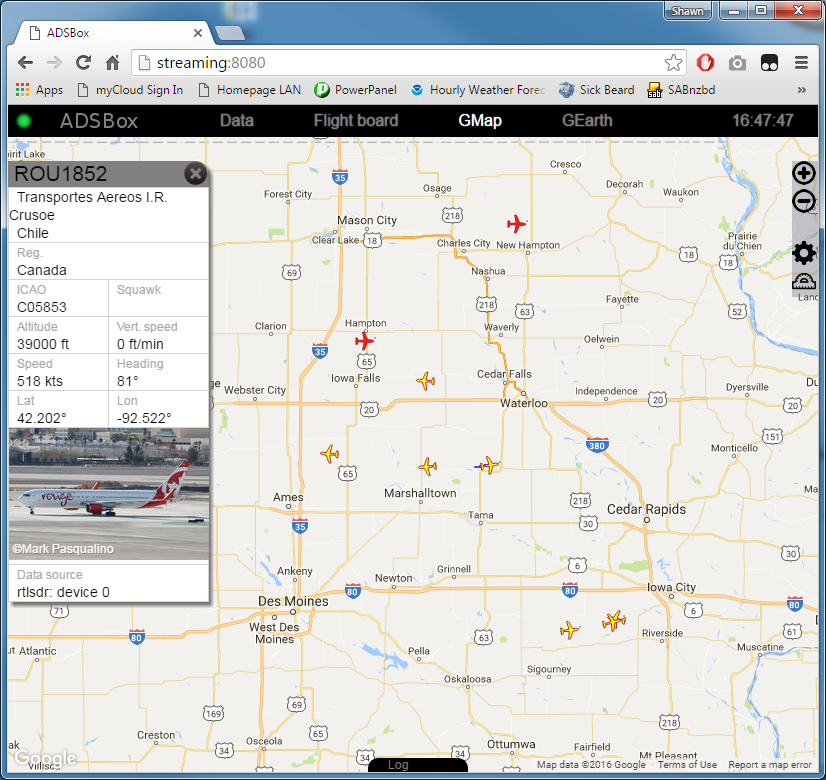Open the Sick Beard bookmark

coord(597,90)
